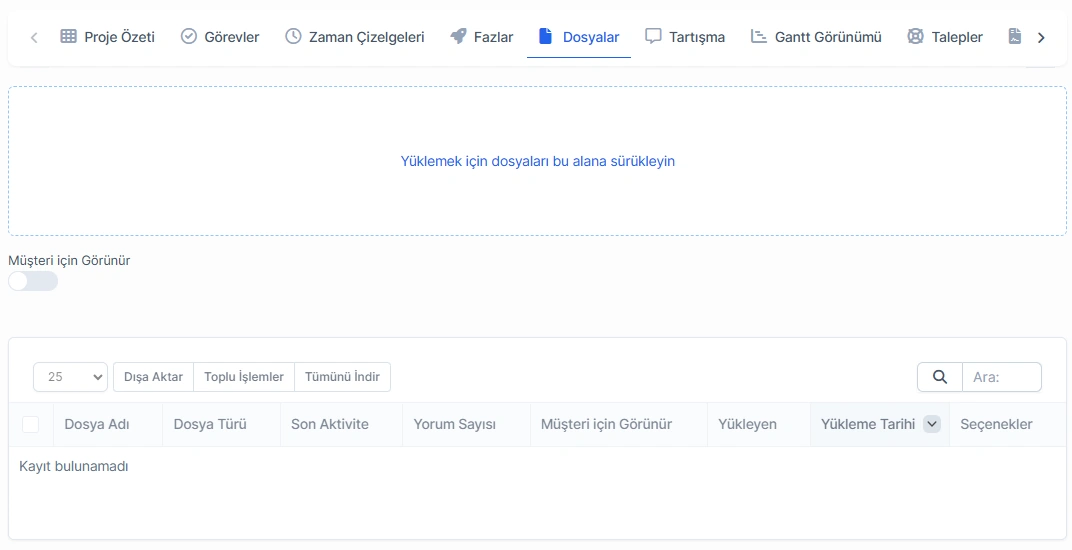This screenshot has height=550, width=1072.
Task: Go to previous tabs with left arrow
Action: pyautogui.click(x=34, y=37)
